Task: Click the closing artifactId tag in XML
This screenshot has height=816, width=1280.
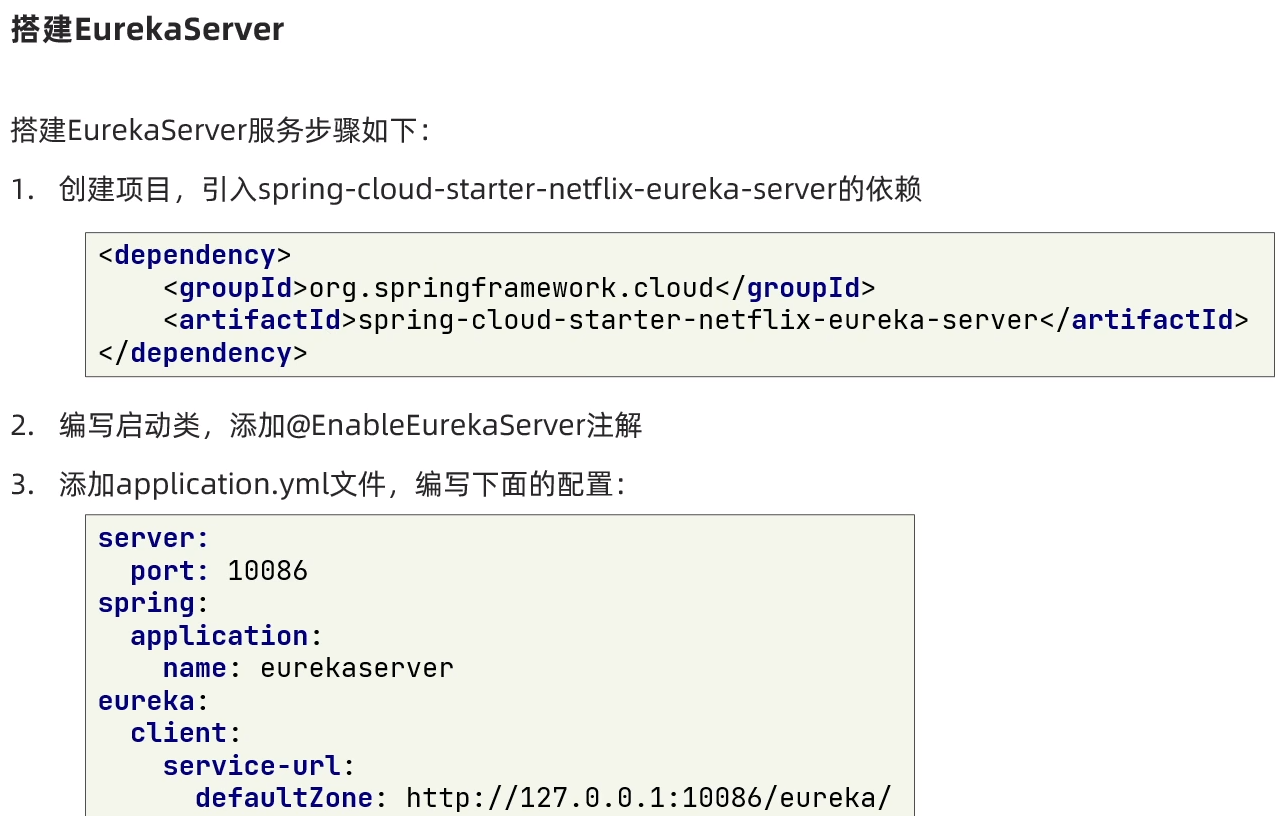Action: click(x=1144, y=321)
